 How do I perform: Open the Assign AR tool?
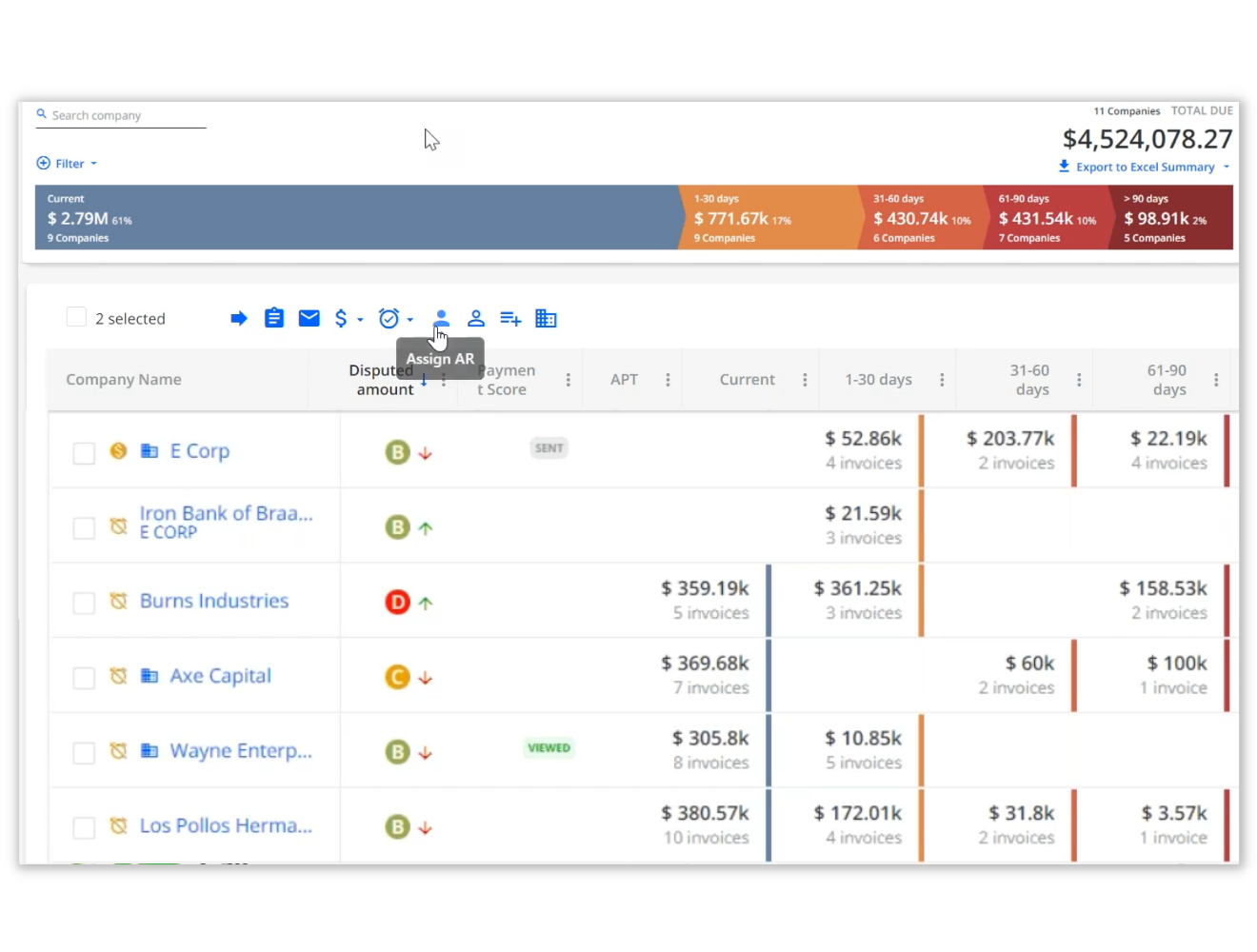pos(441,318)
